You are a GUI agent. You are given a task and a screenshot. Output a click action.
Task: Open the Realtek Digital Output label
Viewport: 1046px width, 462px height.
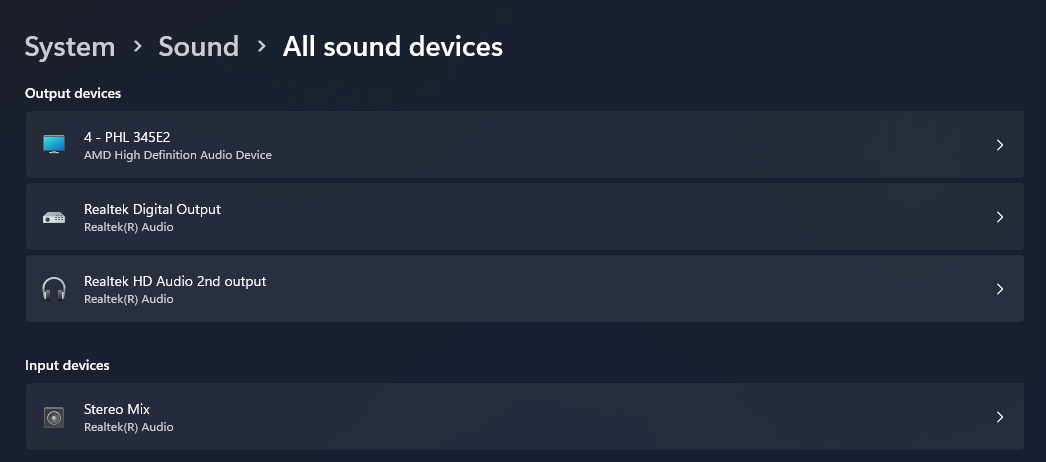pyautogui.click(x=152, y=209)
